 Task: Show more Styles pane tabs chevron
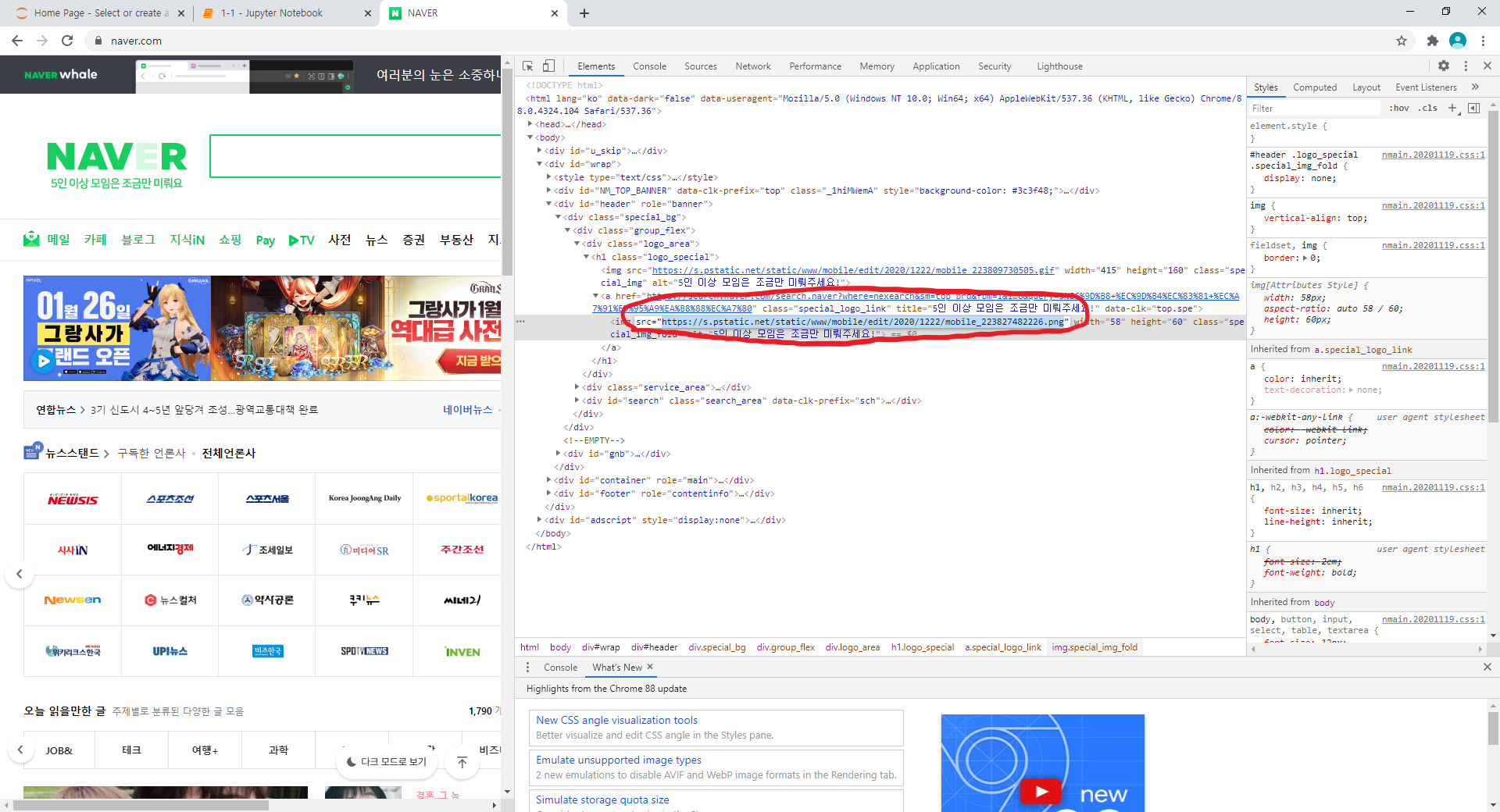(x=1475, y=87)
